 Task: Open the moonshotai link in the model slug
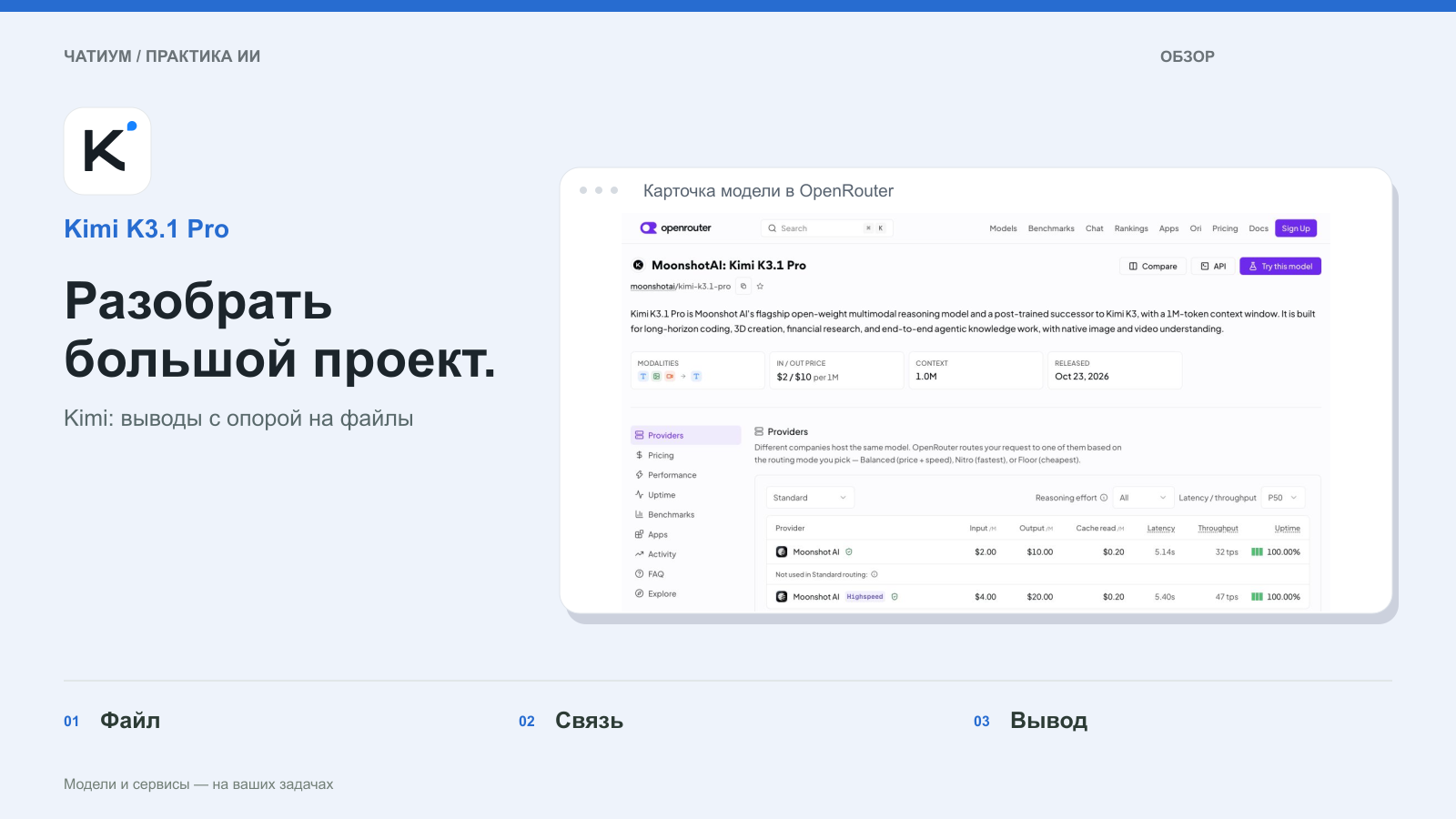(x=652, y=287)
